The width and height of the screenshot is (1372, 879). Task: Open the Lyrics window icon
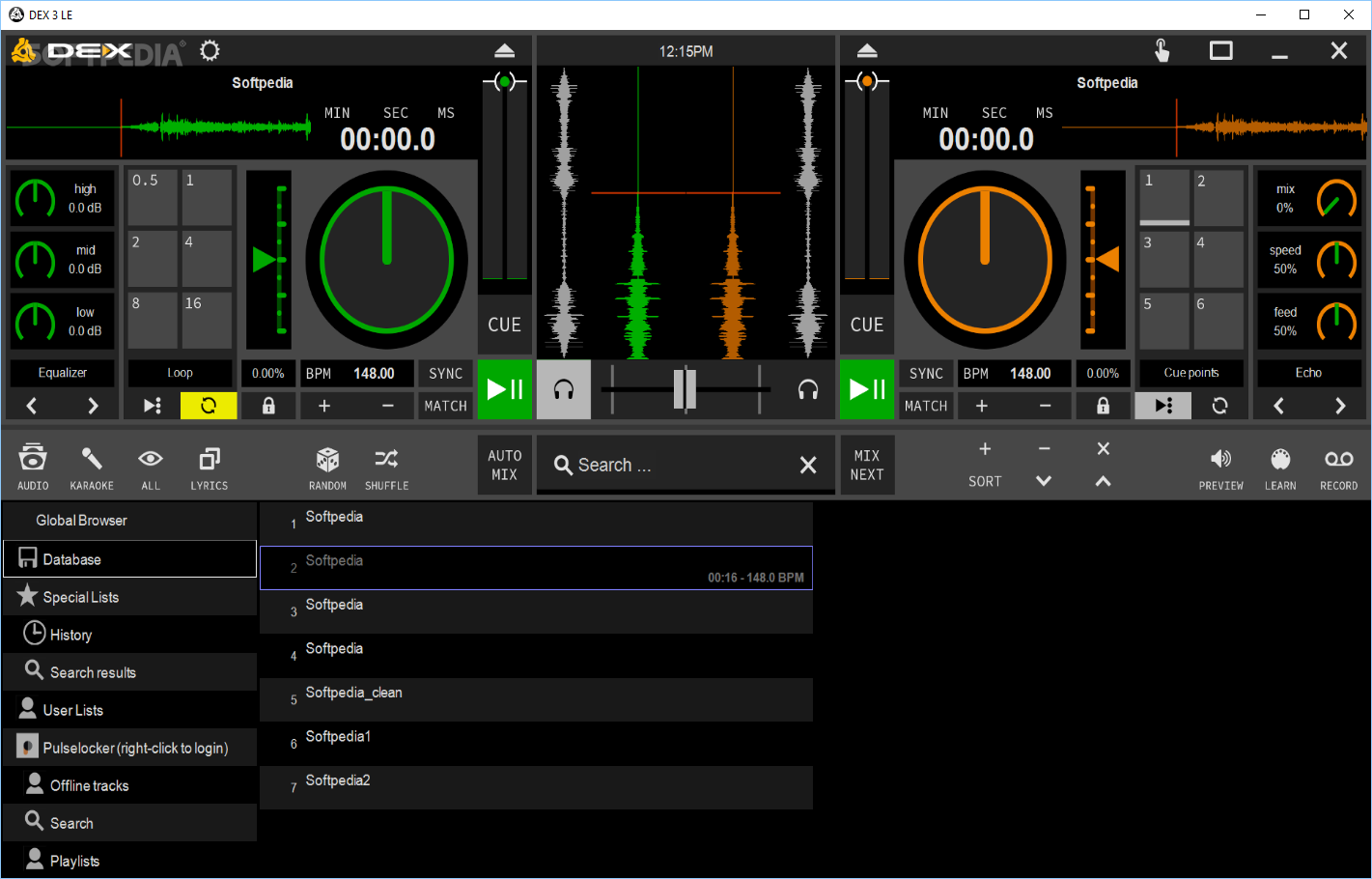pyautogui.click(x=210, y=467)
